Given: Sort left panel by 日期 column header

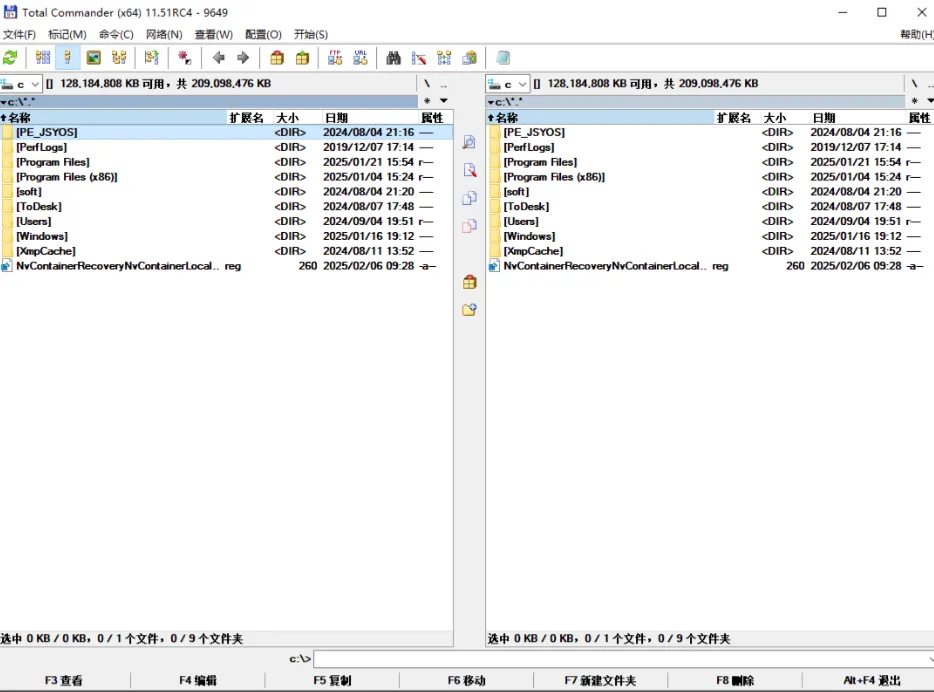Looking at the screenshot, I should pos(370,118).
